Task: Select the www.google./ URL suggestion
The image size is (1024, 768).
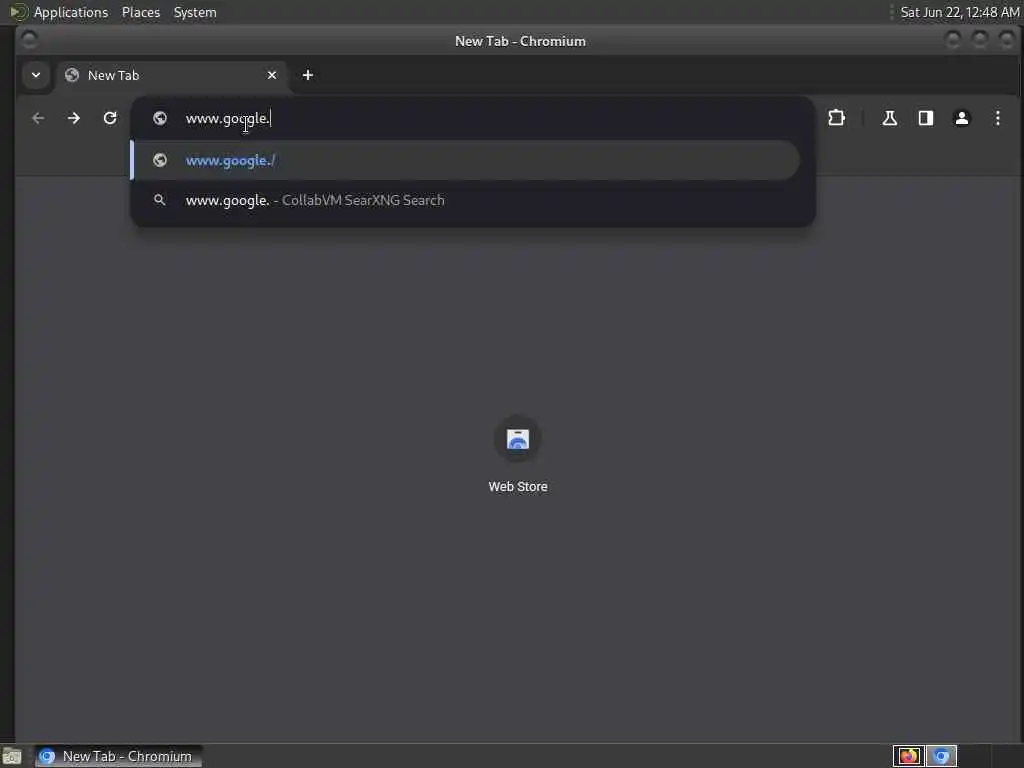Action: point(466,160)
